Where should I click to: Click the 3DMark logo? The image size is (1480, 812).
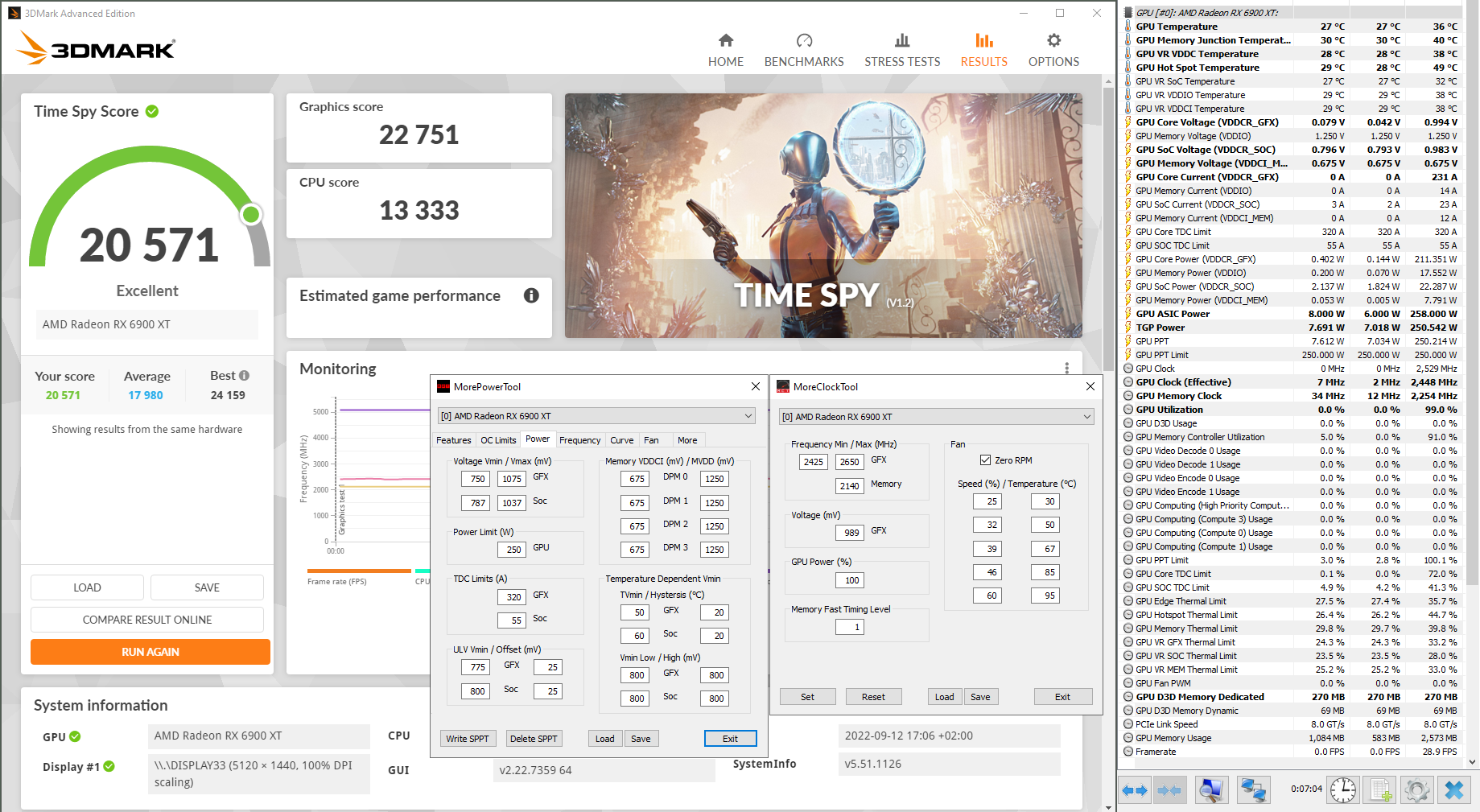click(96, 48)
